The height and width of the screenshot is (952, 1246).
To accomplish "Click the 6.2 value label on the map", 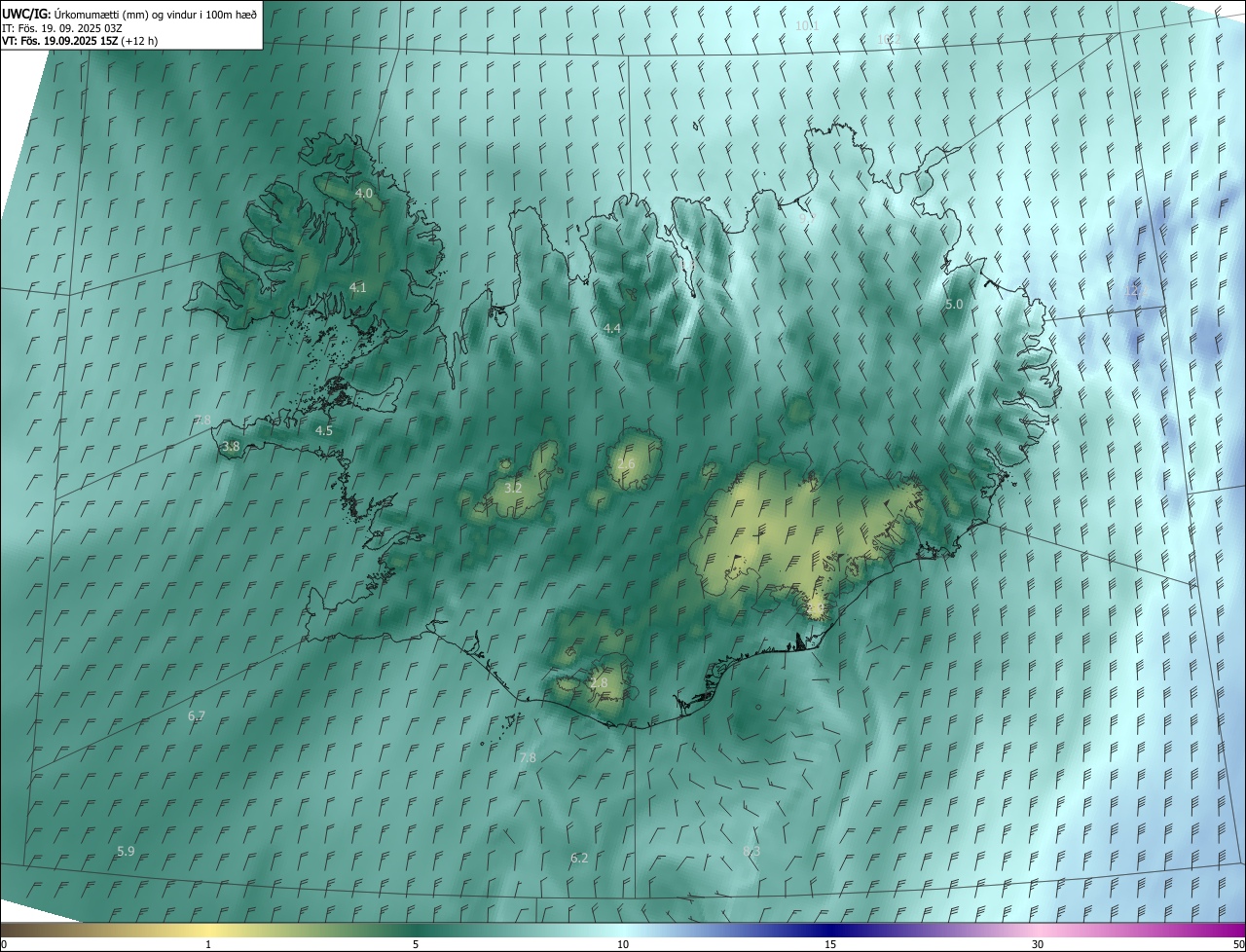I will tap(579, 858).
